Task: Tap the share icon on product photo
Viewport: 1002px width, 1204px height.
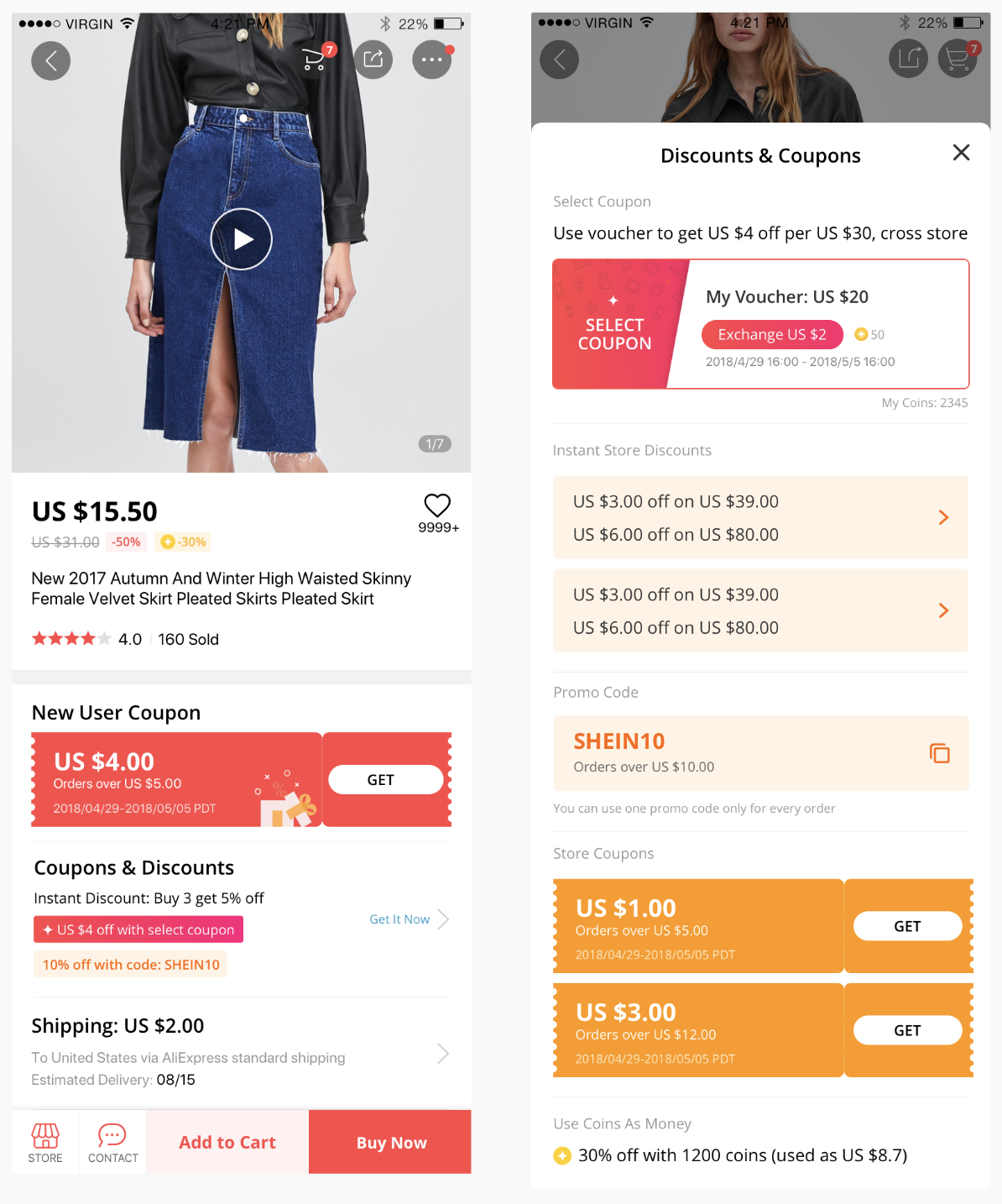Action: tap(373, 60)
